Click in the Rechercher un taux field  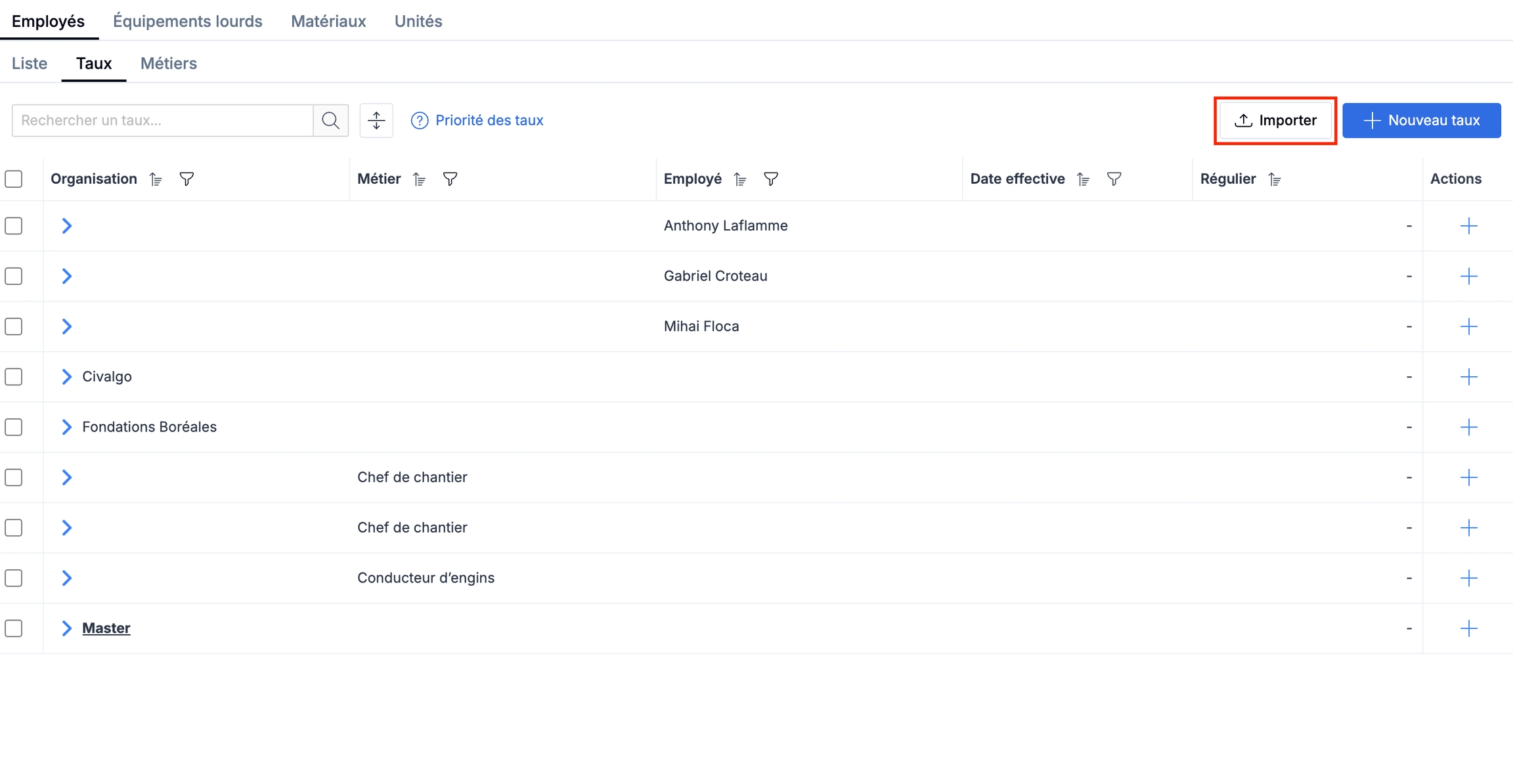[162, 120]
